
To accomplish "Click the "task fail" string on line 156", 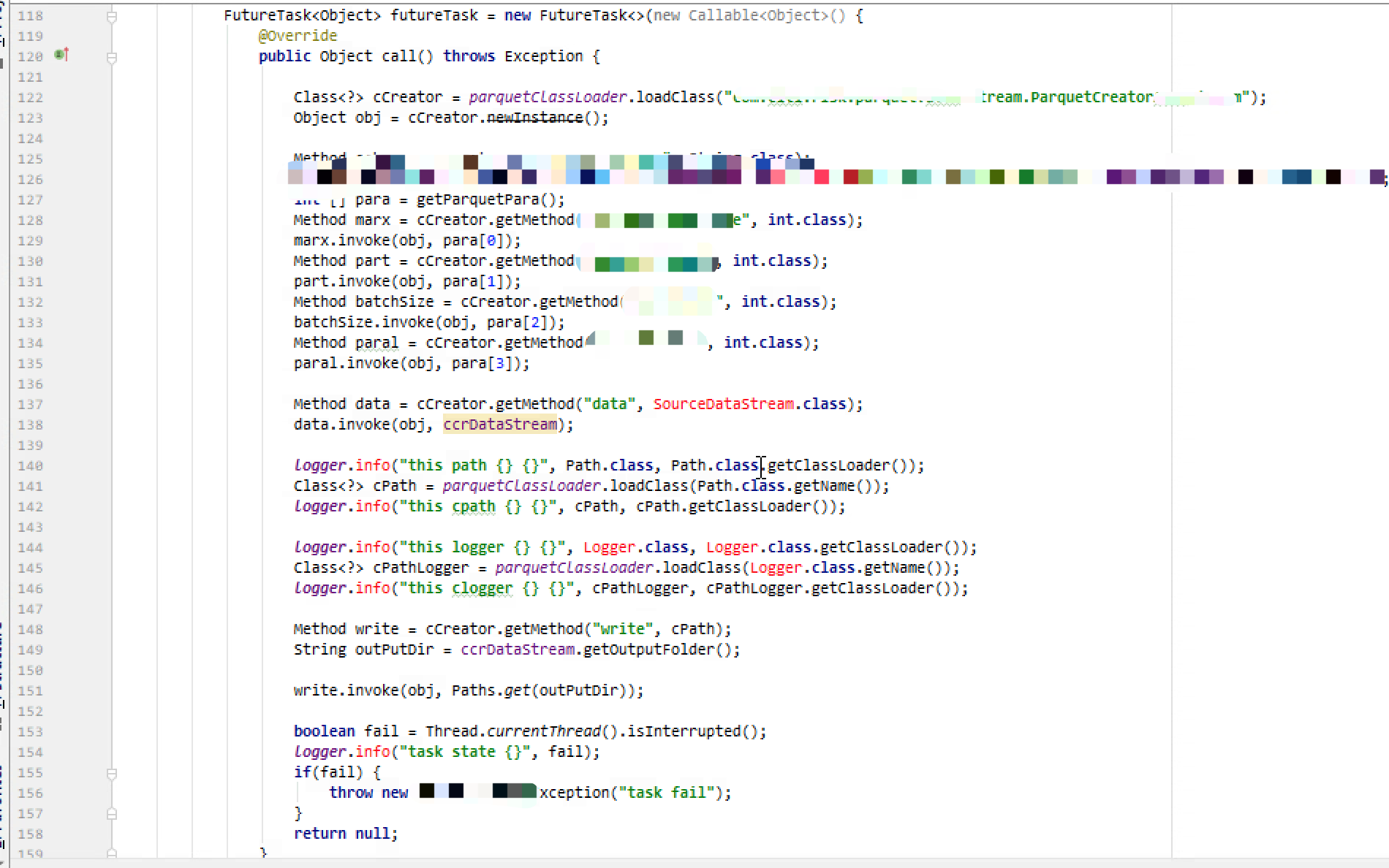I will [666, 793].
